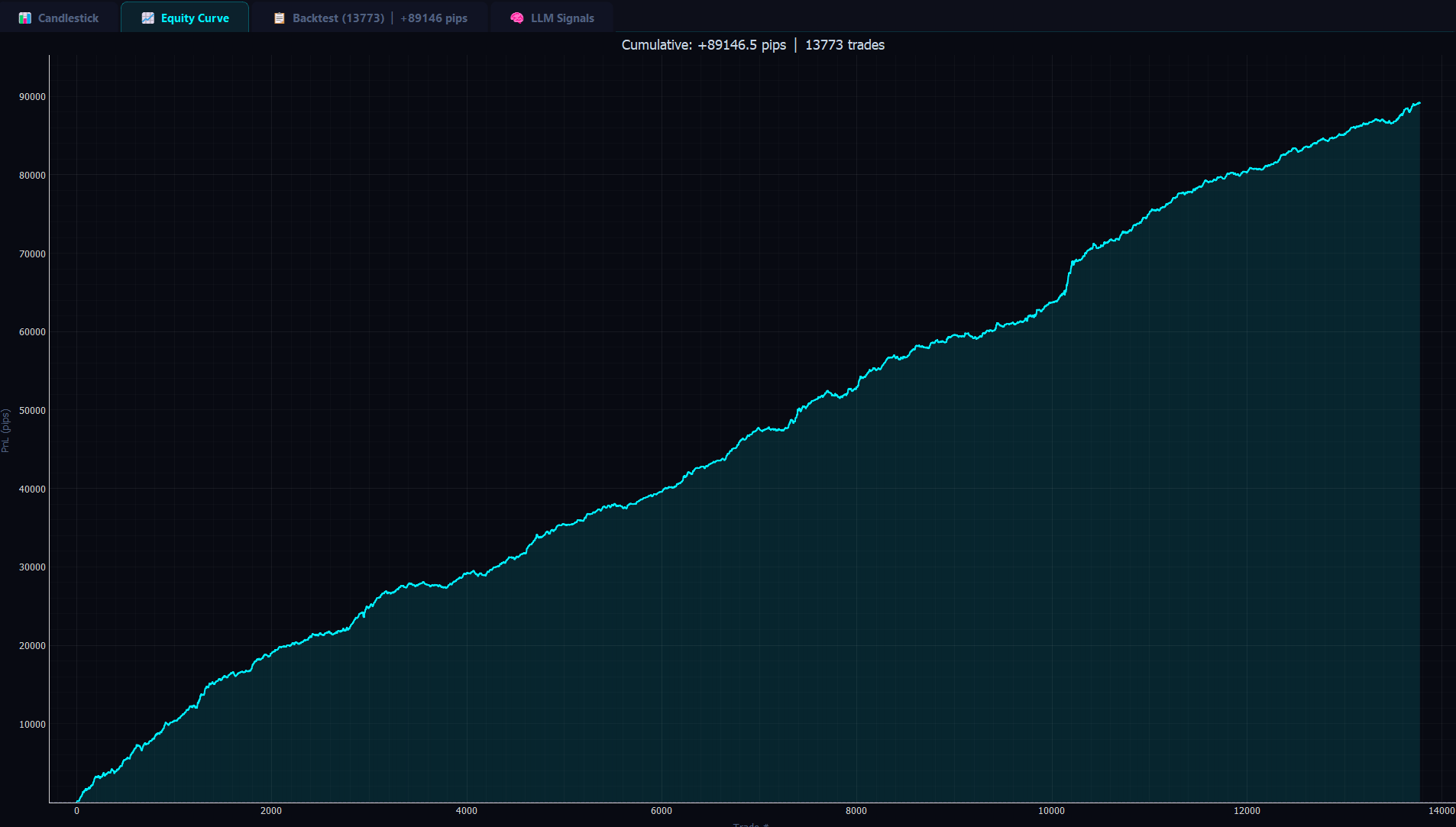Click the equity curve's final peak point
Viewport: 1456px width, 827px height.
1419,103
